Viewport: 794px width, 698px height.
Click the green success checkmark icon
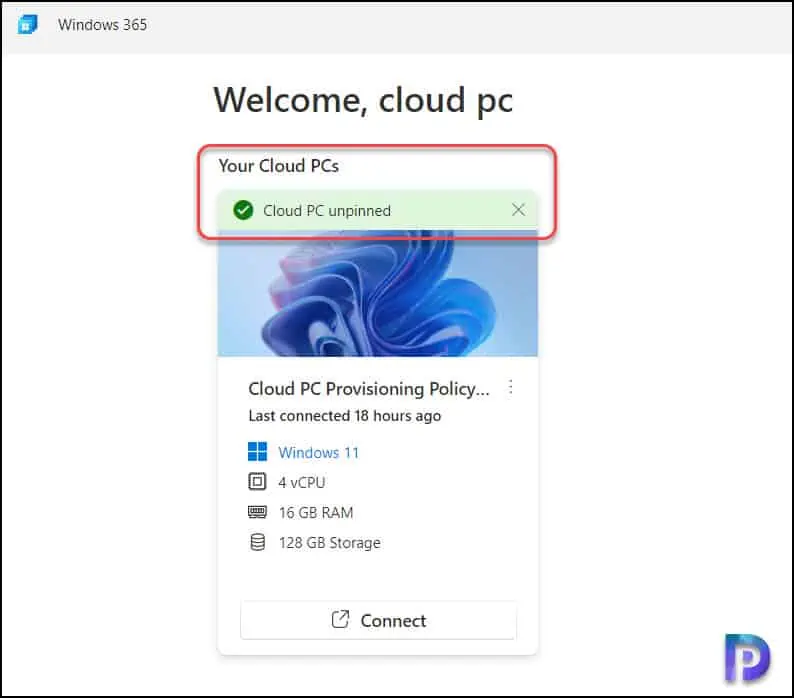click(x=243, y=210)
